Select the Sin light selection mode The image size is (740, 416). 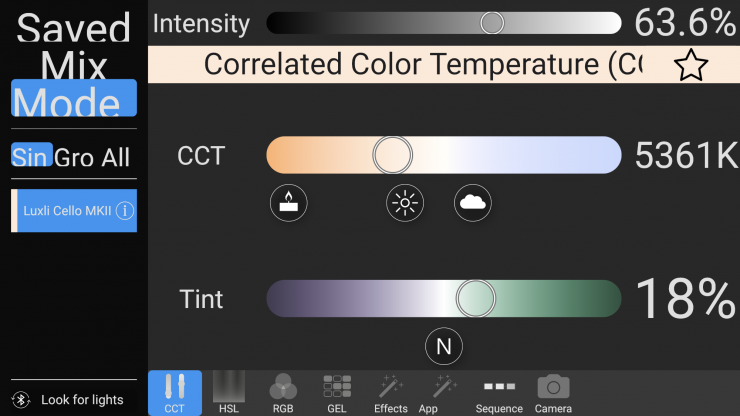tap(31, 157)
